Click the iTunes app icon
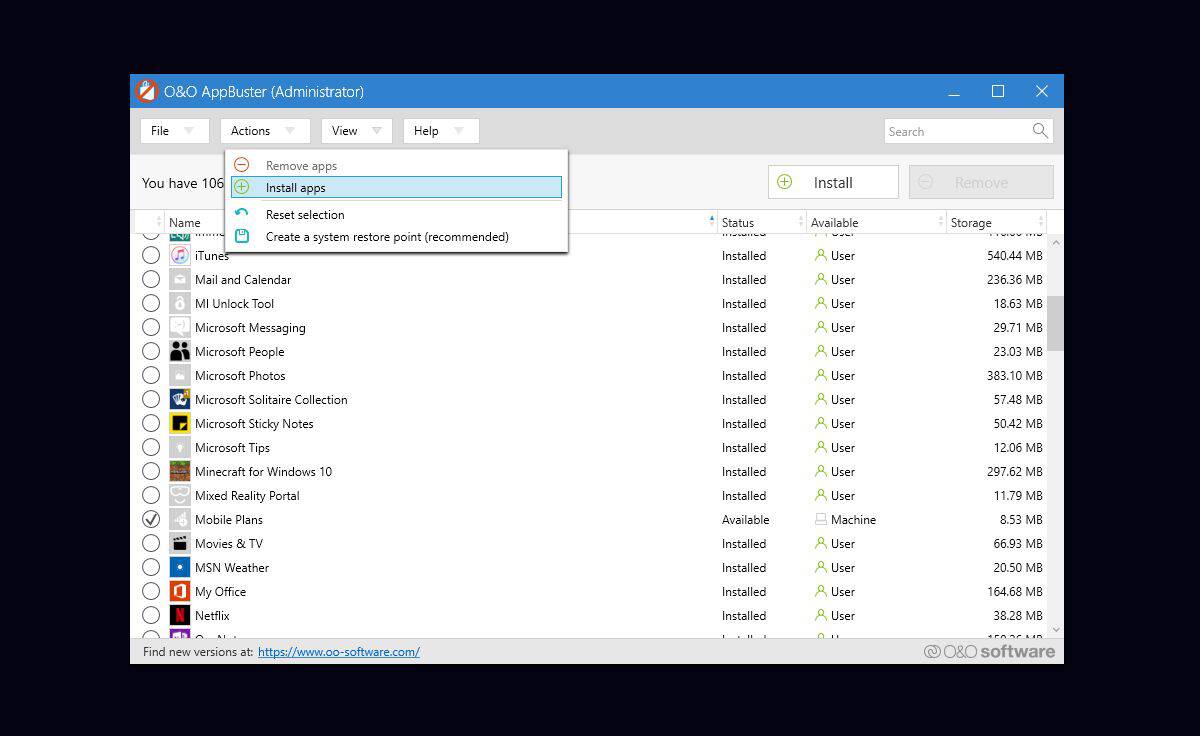Screen dimensions: 1200x736 pos(180,256)
